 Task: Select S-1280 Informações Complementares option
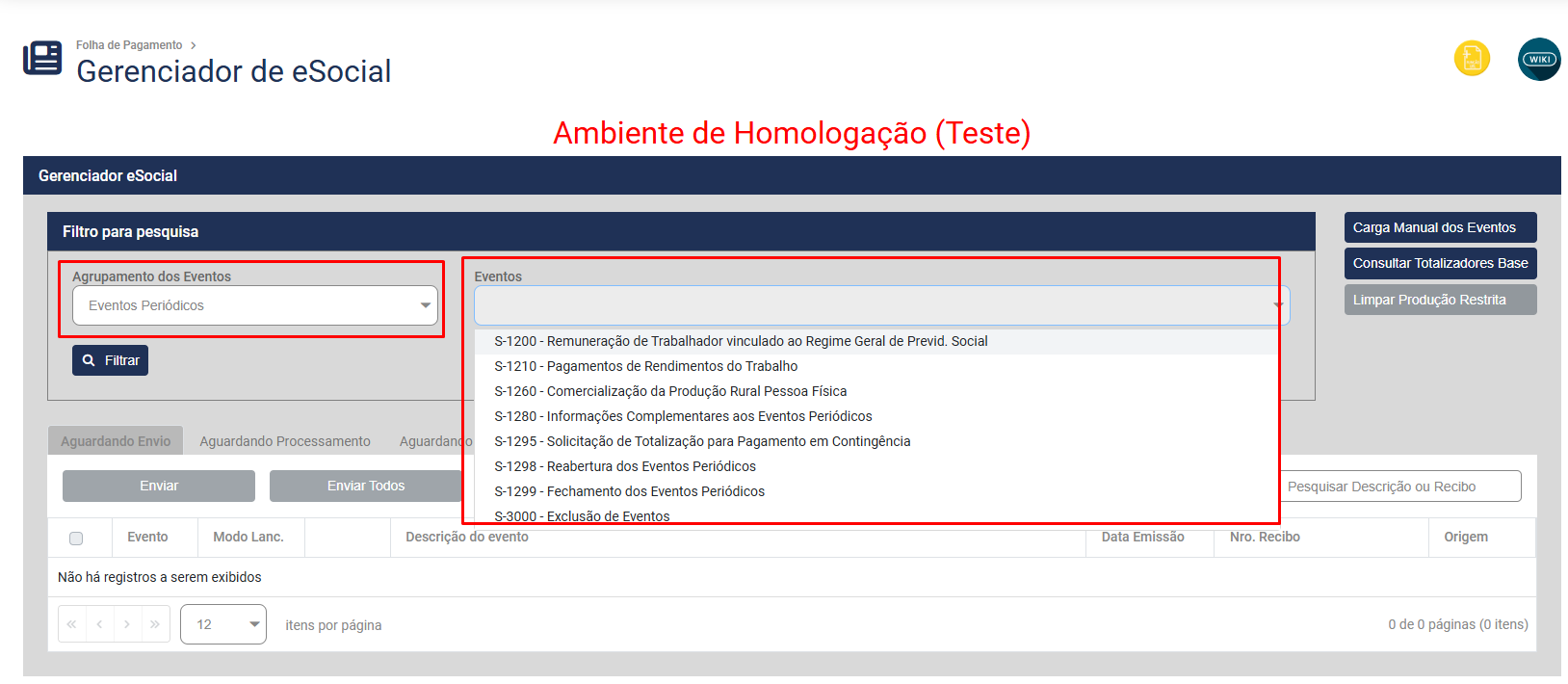[x=876, y=416]
